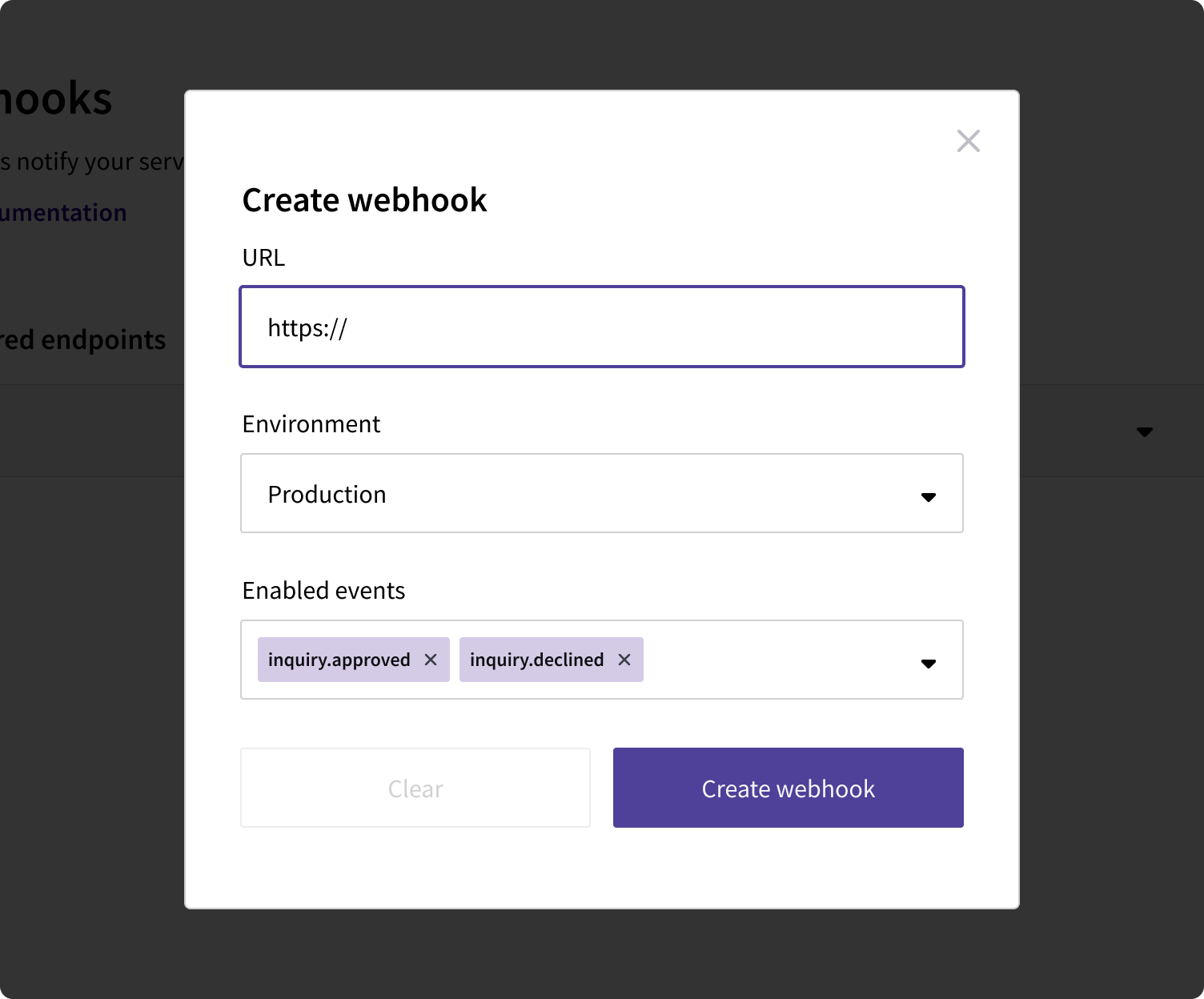This screenshot has width=1204, height=999.
Task: Select the https:// text in URL field
Action: coord(307,327)
